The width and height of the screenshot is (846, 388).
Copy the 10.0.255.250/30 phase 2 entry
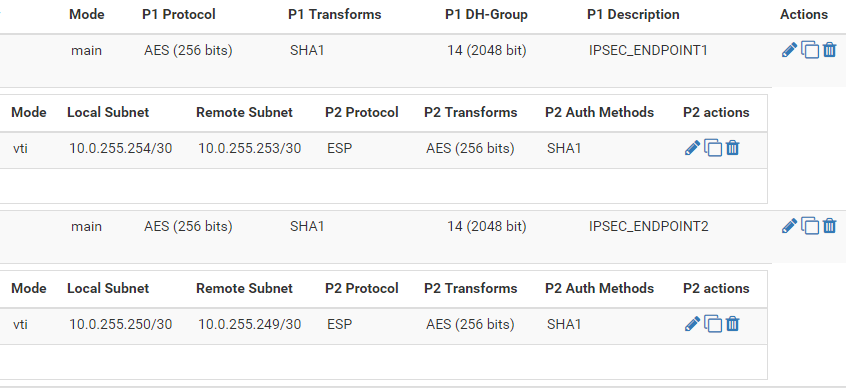(x=713, y=324)
